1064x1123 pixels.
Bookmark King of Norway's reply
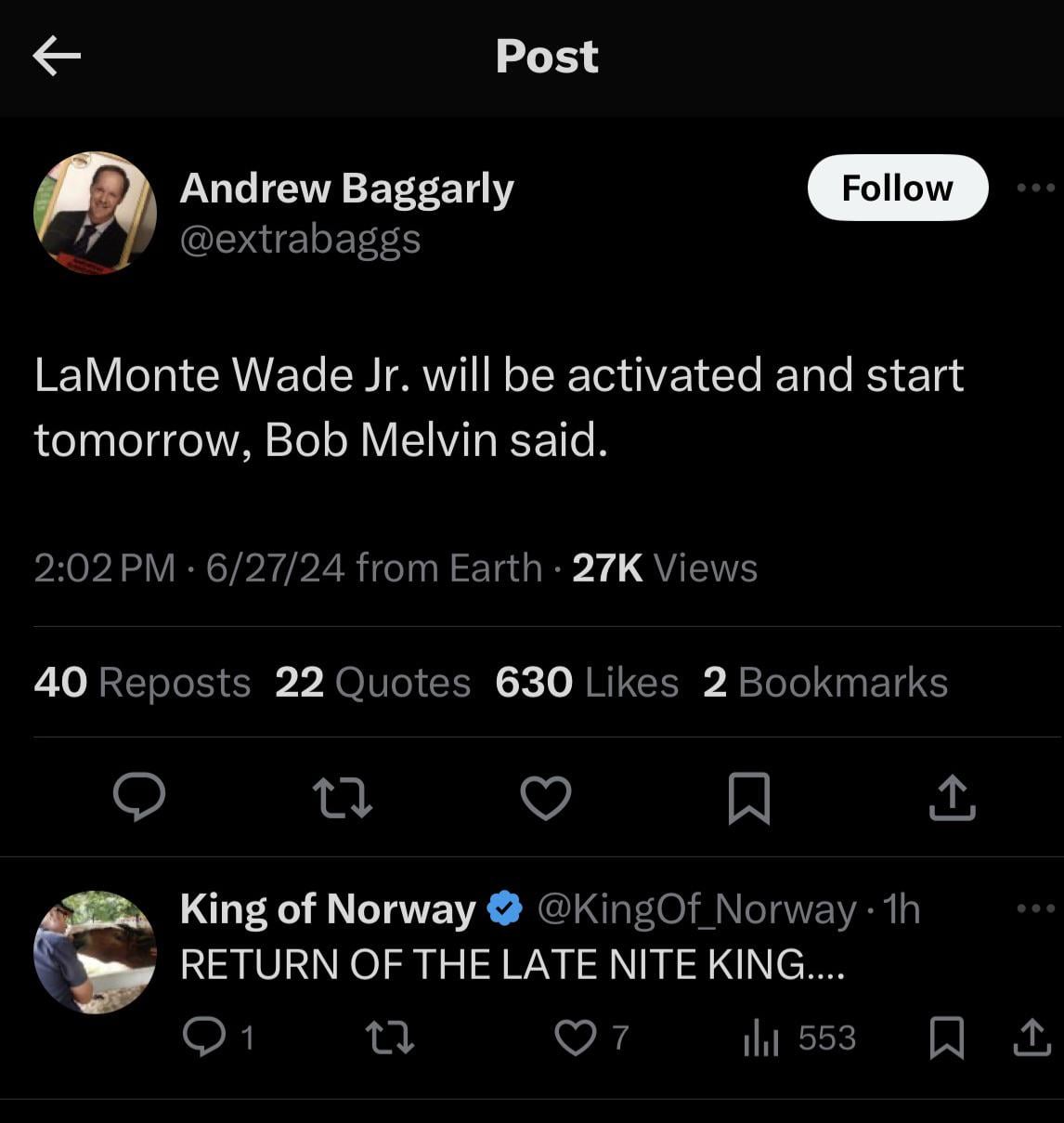947,1038
